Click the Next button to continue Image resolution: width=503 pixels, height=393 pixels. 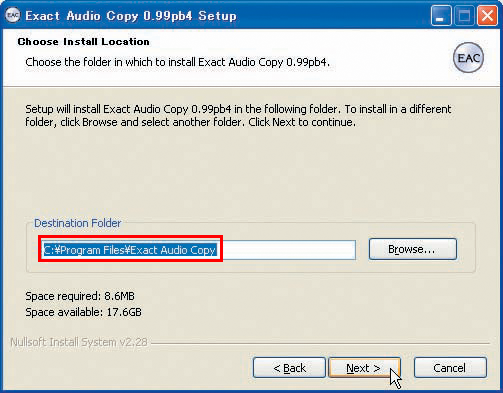pyautogui.click(x=364, y=368)
